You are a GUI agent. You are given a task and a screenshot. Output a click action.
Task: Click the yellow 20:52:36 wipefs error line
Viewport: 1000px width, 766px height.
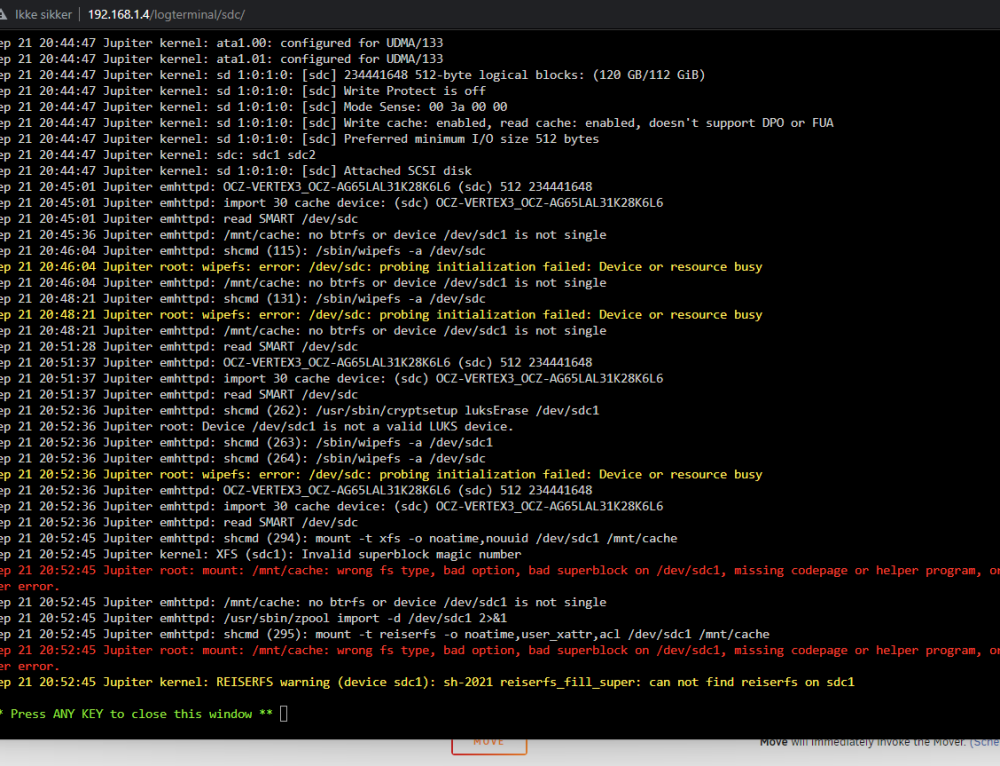381,474
